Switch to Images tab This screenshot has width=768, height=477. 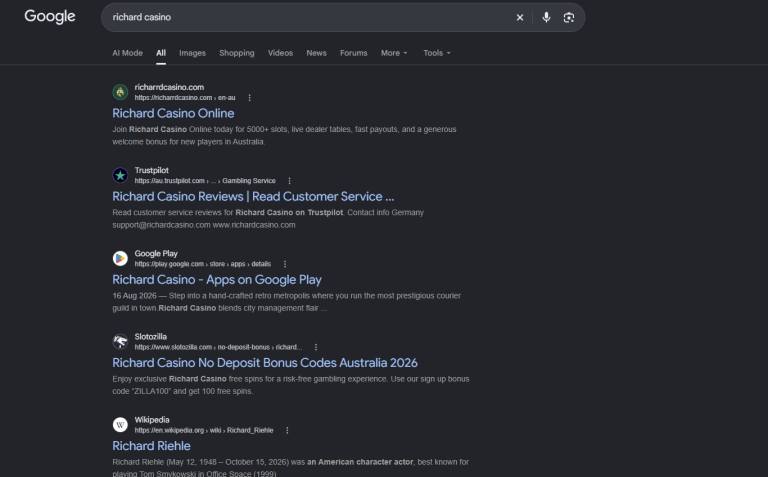(192, 53)
